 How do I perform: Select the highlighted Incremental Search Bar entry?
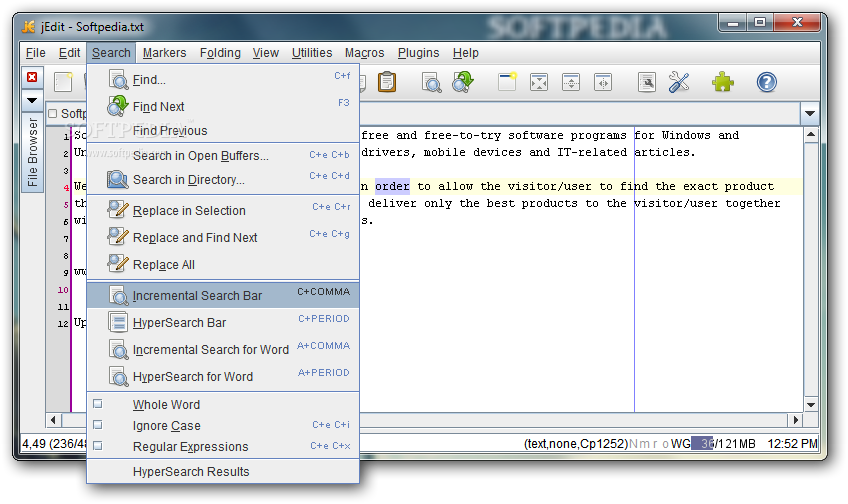pos(223,295)
